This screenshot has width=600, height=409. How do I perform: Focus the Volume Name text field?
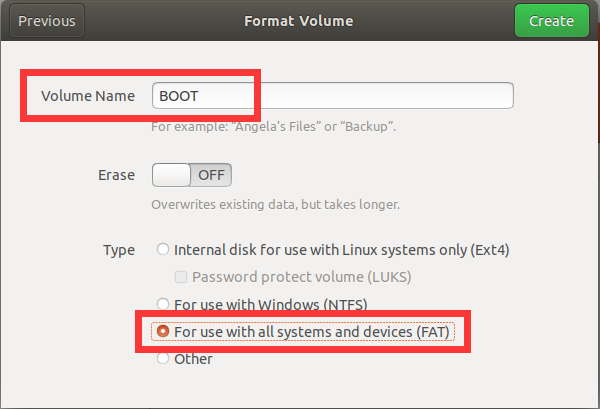pyautogui.click(x=333, y=96)
